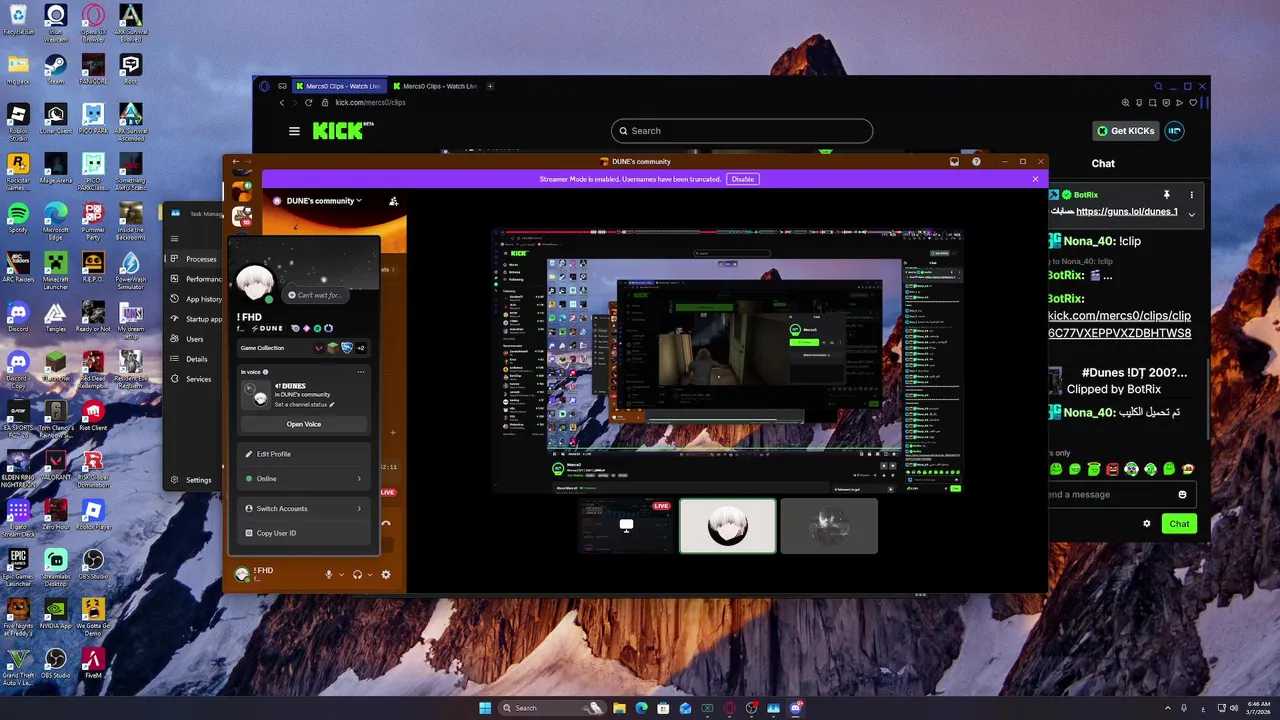Select the gray avatar voice participant tile
Screen dimensions: 1280x720
(x=829, y=526)
